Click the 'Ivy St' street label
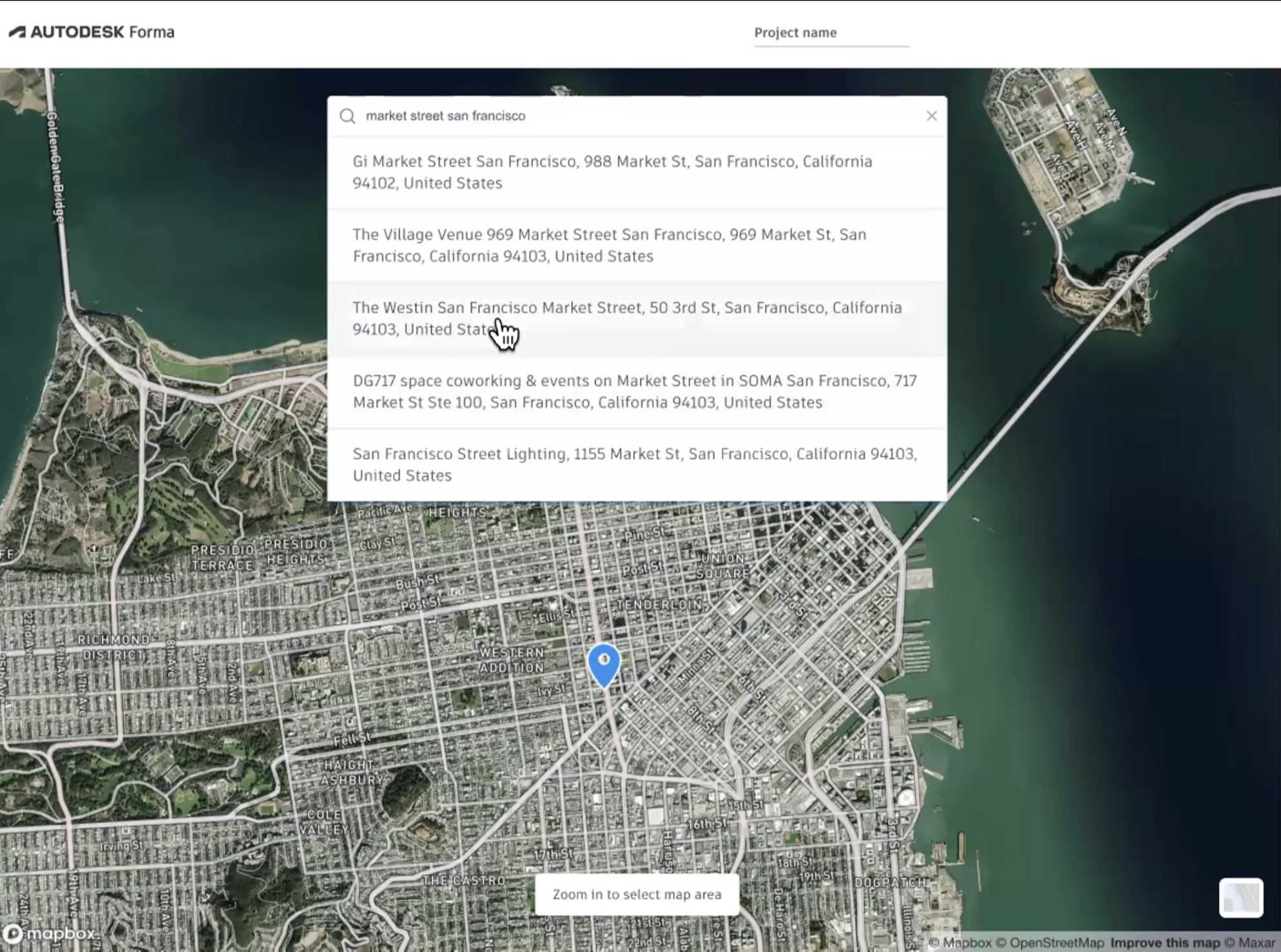Screen dimensions: 1281x952 click(x=552, y=690)
